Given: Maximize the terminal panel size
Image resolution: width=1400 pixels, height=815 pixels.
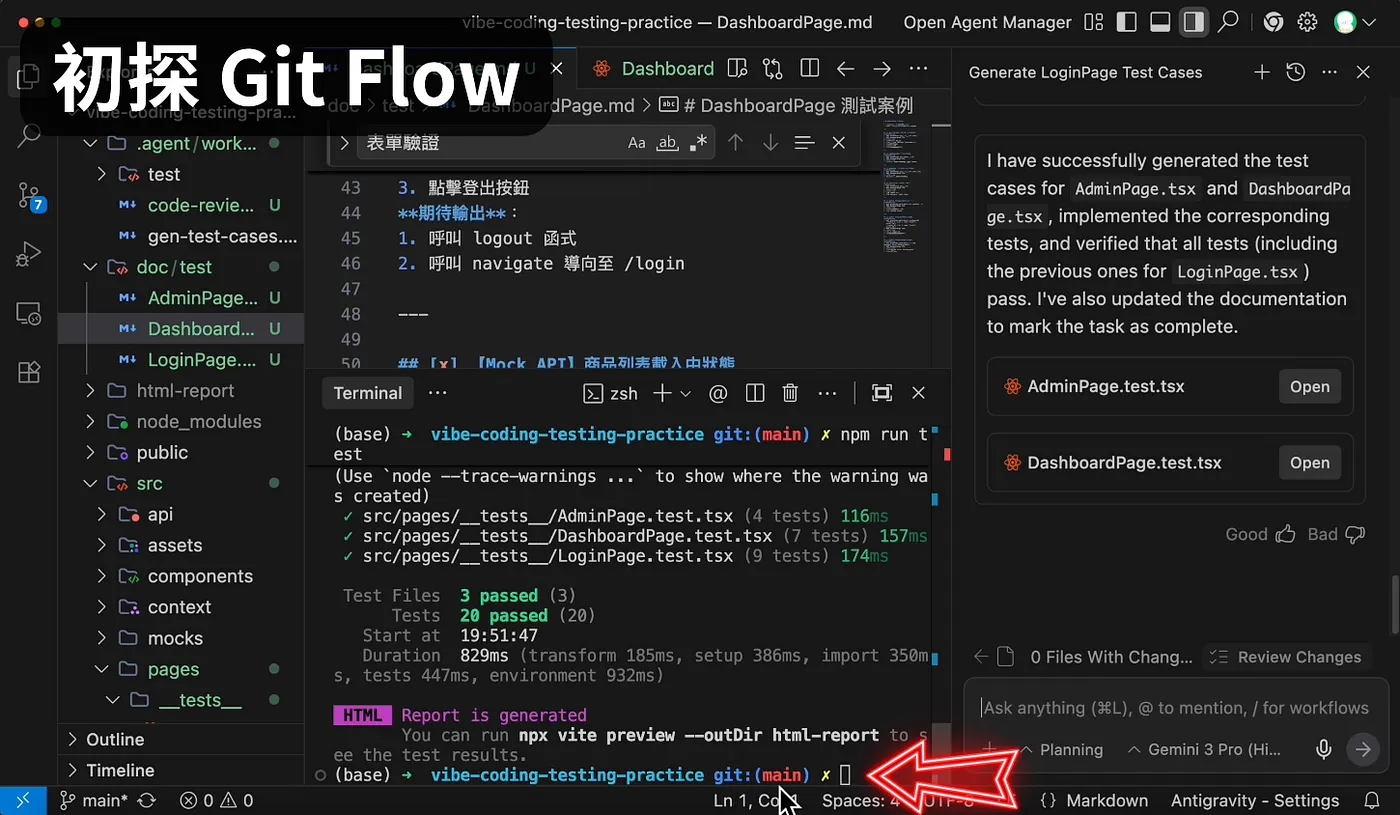Looking at the screenshot, I should coord(881,393).
